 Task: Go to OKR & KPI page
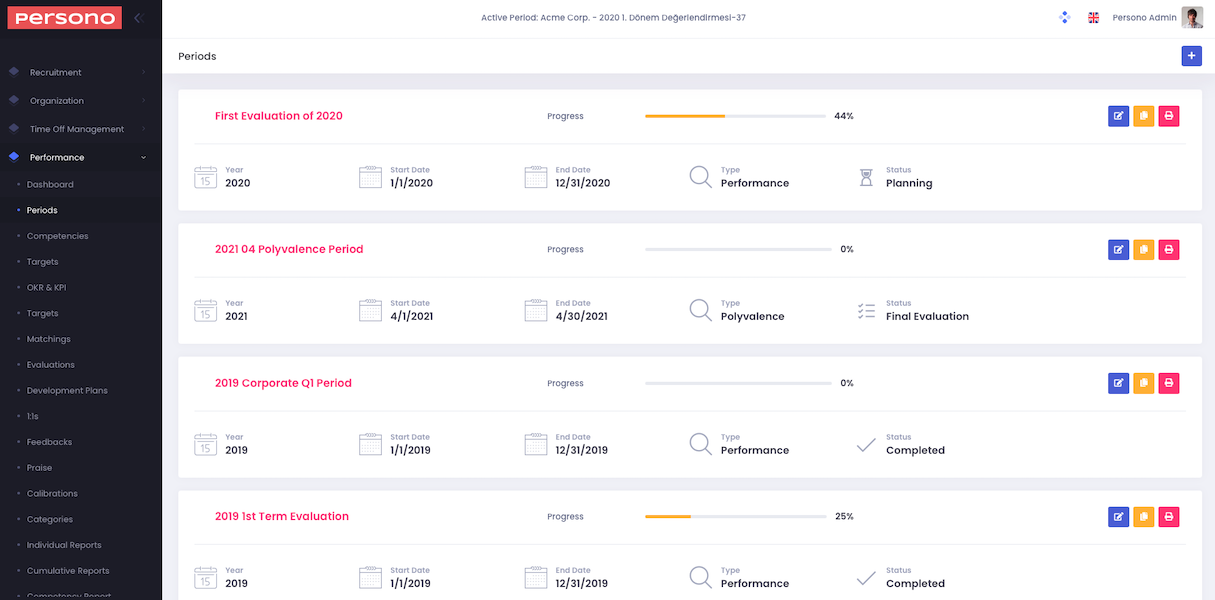(47, 287)
